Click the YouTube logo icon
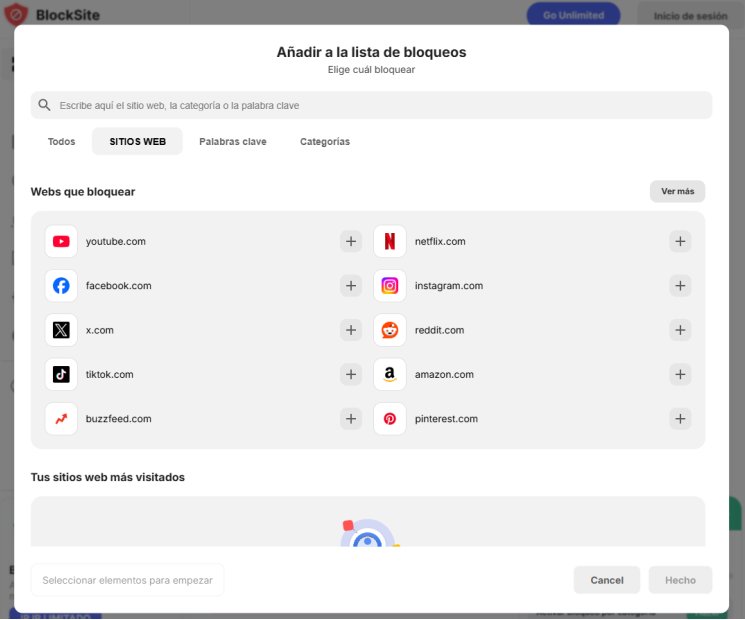The width and height of the screenshot is (745, 620). pyautogui.click(x=61, y=241)
